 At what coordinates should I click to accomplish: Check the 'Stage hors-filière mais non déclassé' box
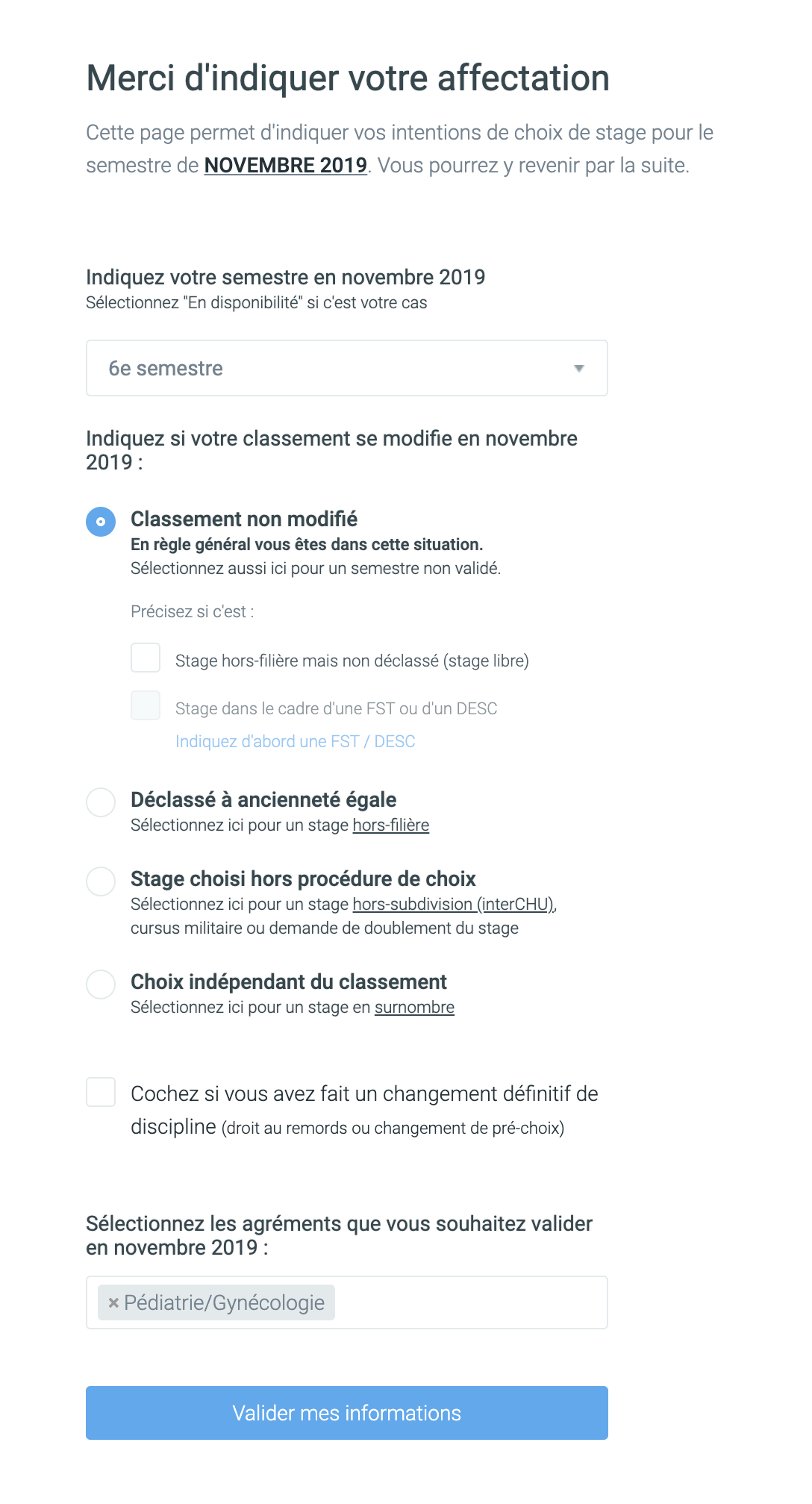coord(146,658)
